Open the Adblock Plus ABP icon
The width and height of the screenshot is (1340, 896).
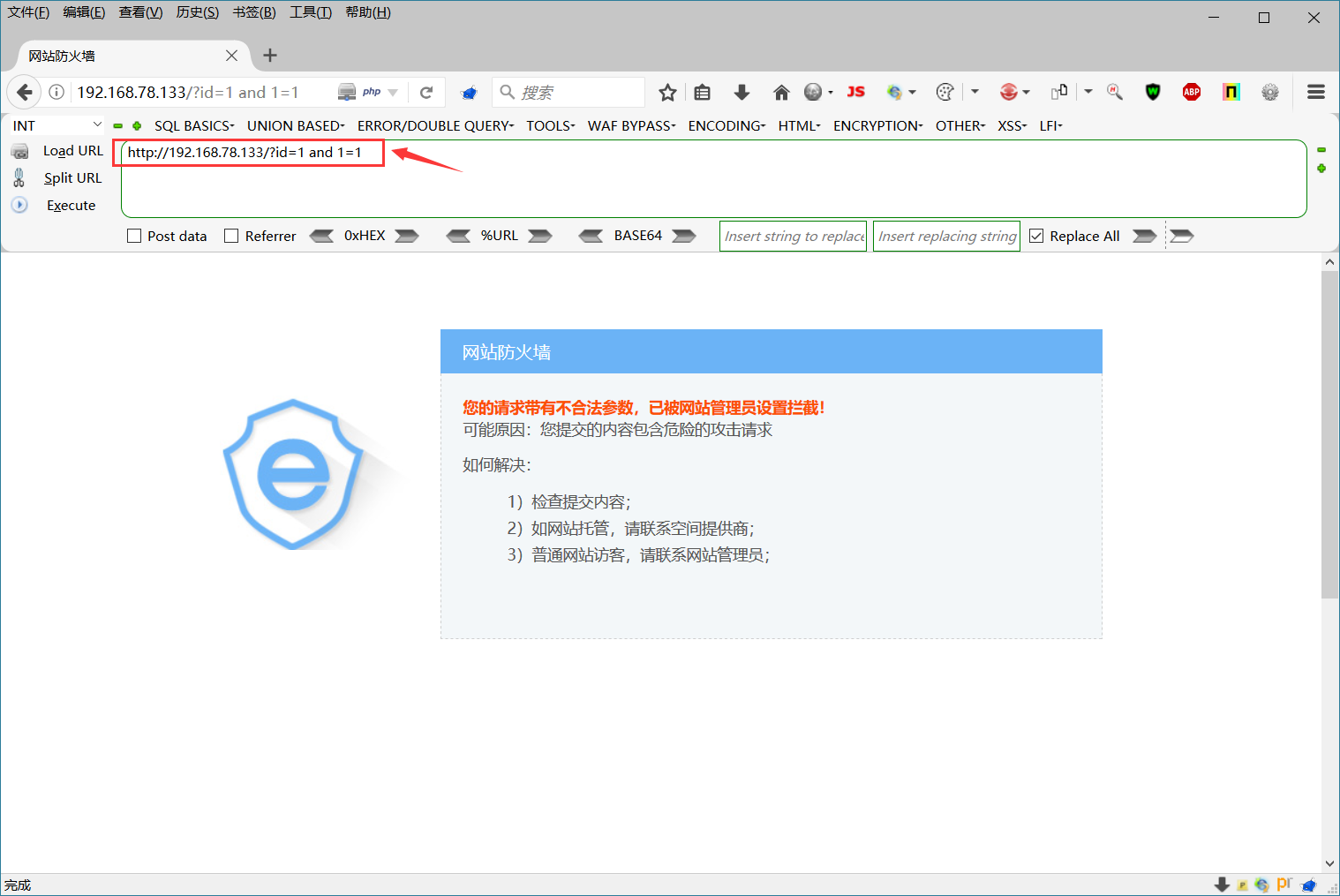coord(1192,92)
